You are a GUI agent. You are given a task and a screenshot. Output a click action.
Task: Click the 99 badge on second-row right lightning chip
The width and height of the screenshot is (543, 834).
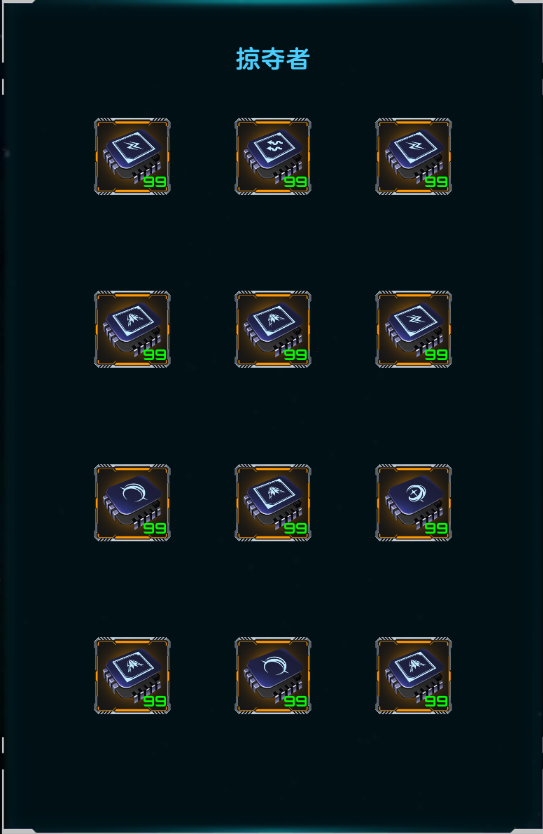tap(436, 355)
